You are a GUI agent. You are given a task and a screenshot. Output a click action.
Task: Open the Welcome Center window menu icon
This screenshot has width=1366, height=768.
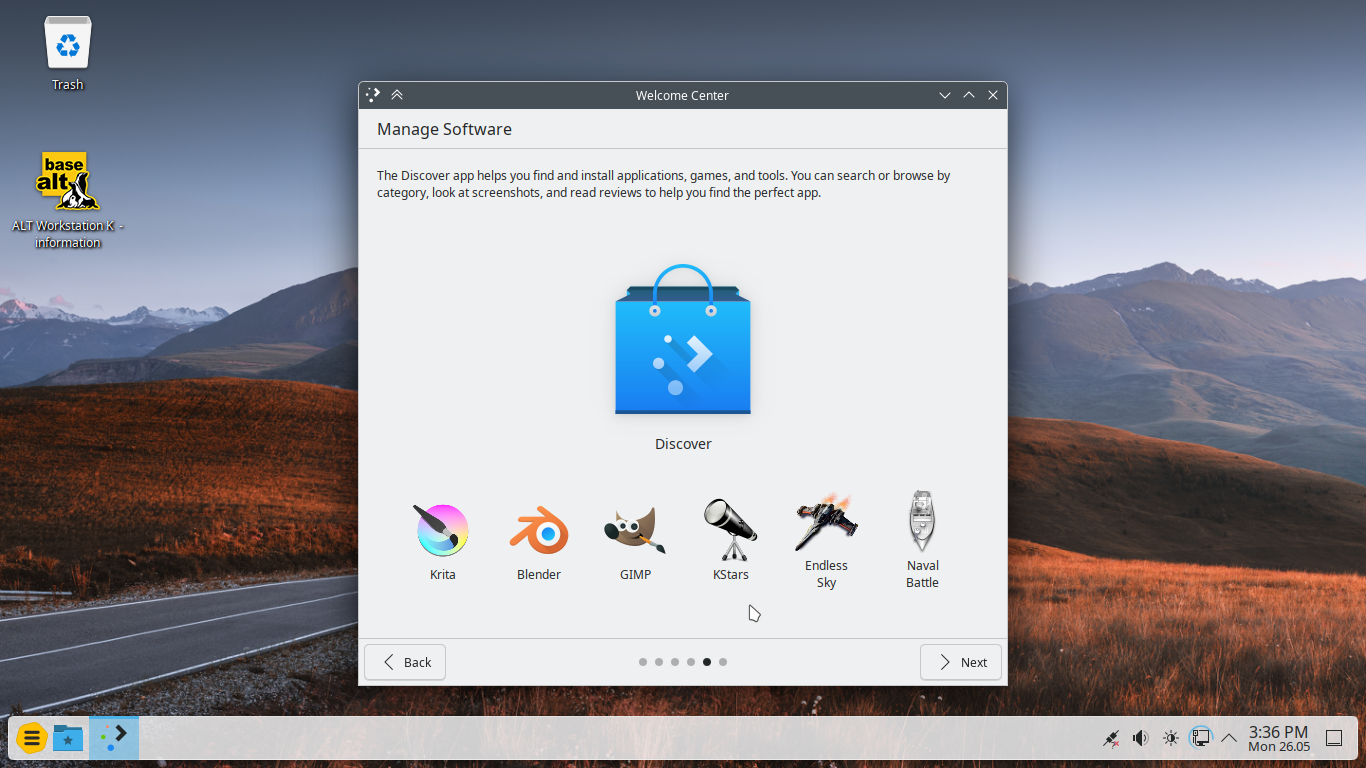tap(373, 95)
